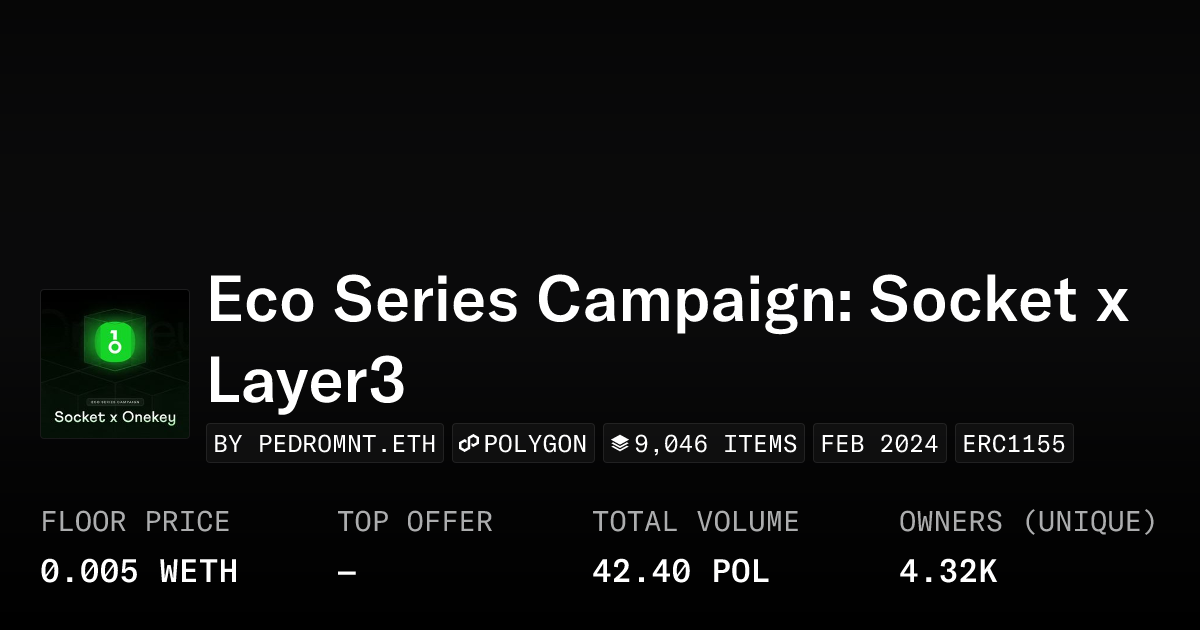This screenshot has width=1200, height=630.
Task: Click the Polygon chain link icon
Action: (x=469, y=443)
